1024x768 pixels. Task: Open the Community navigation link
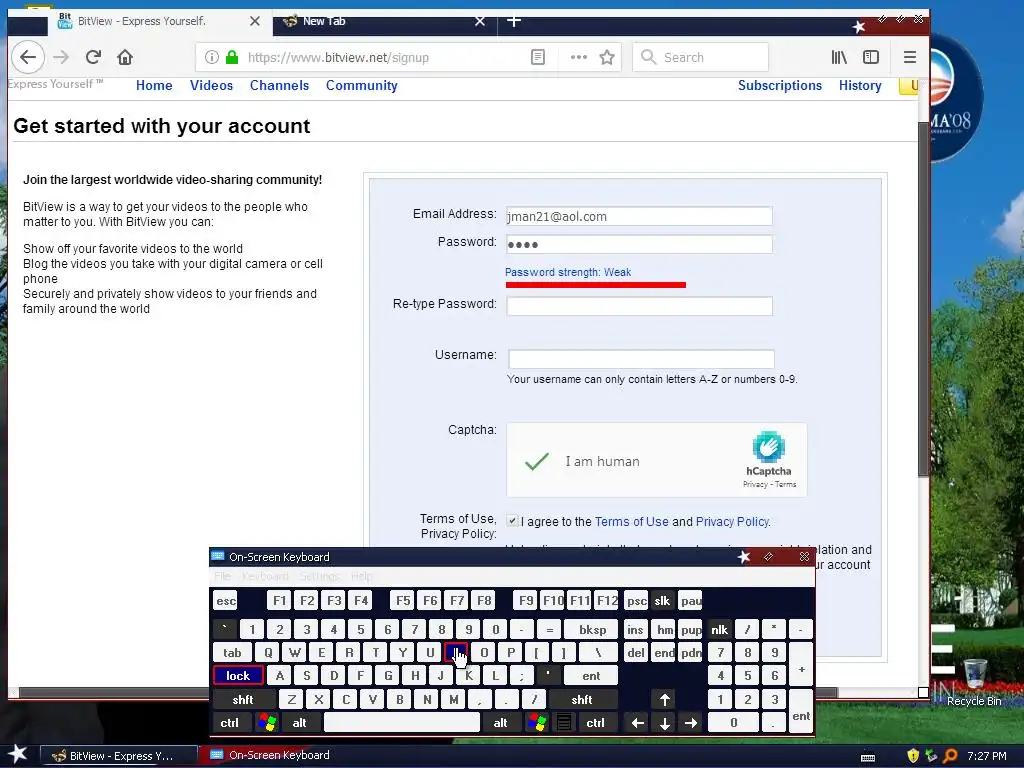pyautogui.click(x=362, y=86)
